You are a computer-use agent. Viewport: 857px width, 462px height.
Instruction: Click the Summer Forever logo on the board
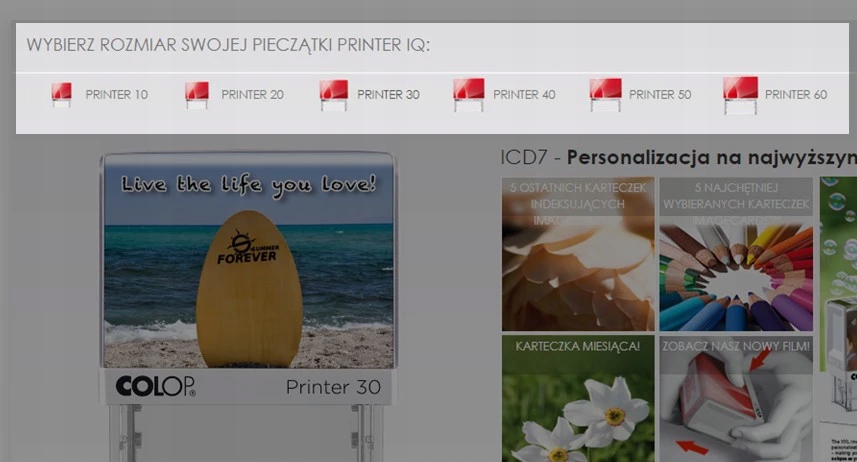[249, 249]
